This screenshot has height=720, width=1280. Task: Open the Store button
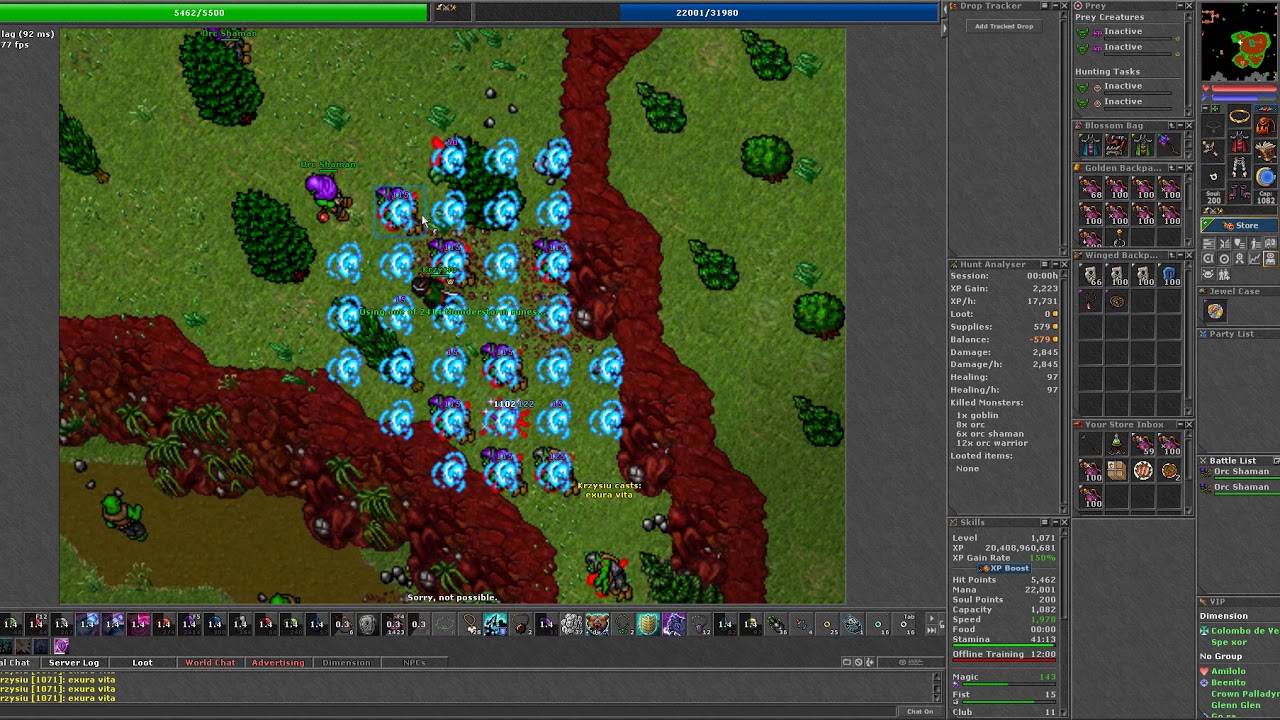[x=1240, y=226]
